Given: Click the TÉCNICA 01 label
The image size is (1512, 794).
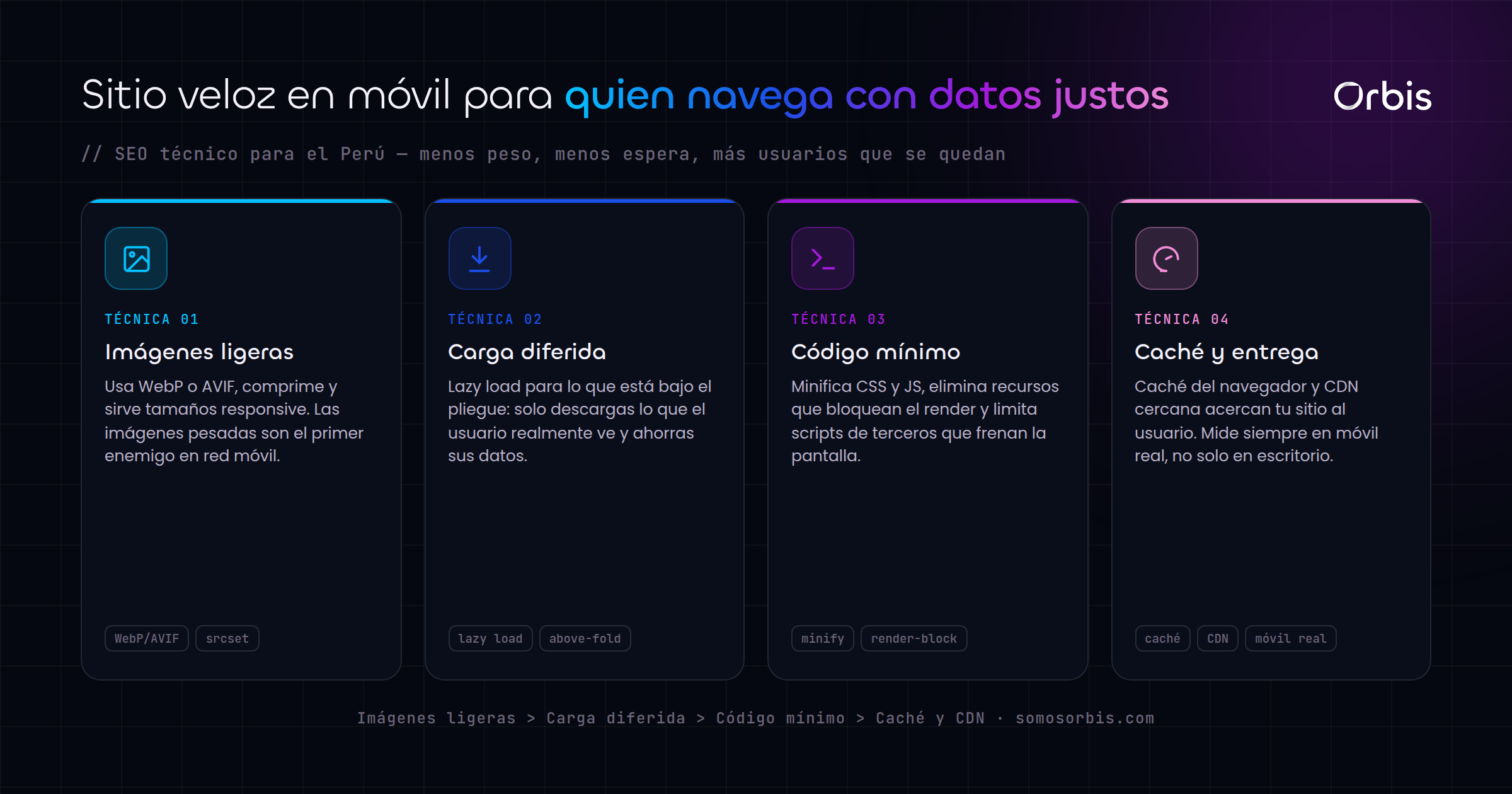Looking at the screenshot, I should click(x=152, y=319).
